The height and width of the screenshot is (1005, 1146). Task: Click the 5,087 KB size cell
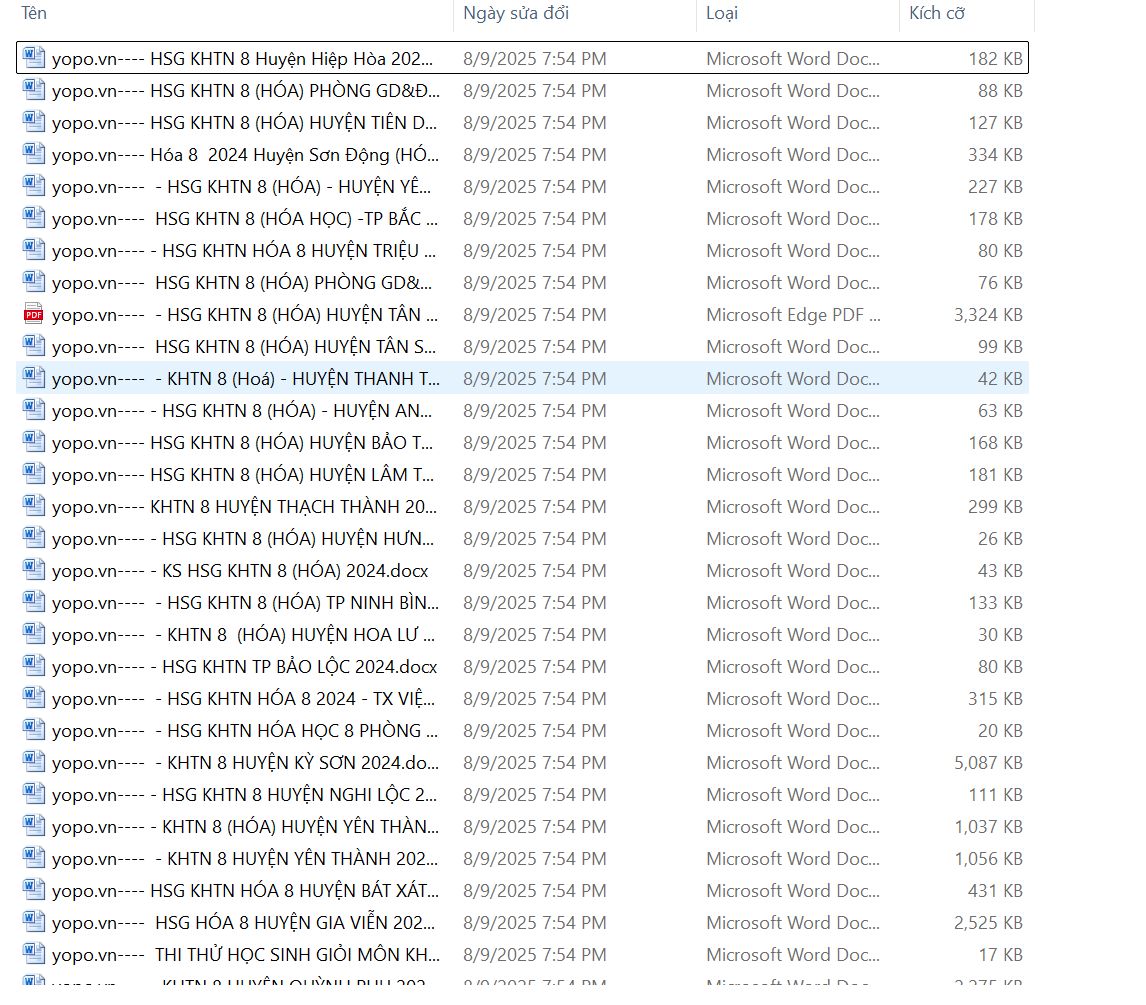coord(988,763)
